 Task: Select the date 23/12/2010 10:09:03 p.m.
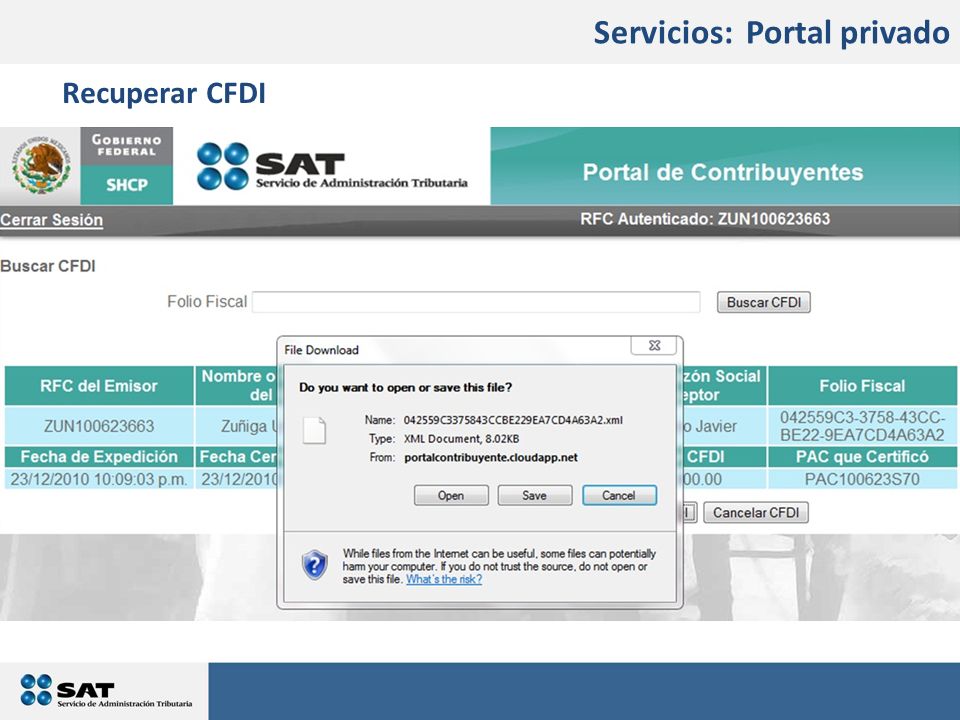[x=99, y=479]
